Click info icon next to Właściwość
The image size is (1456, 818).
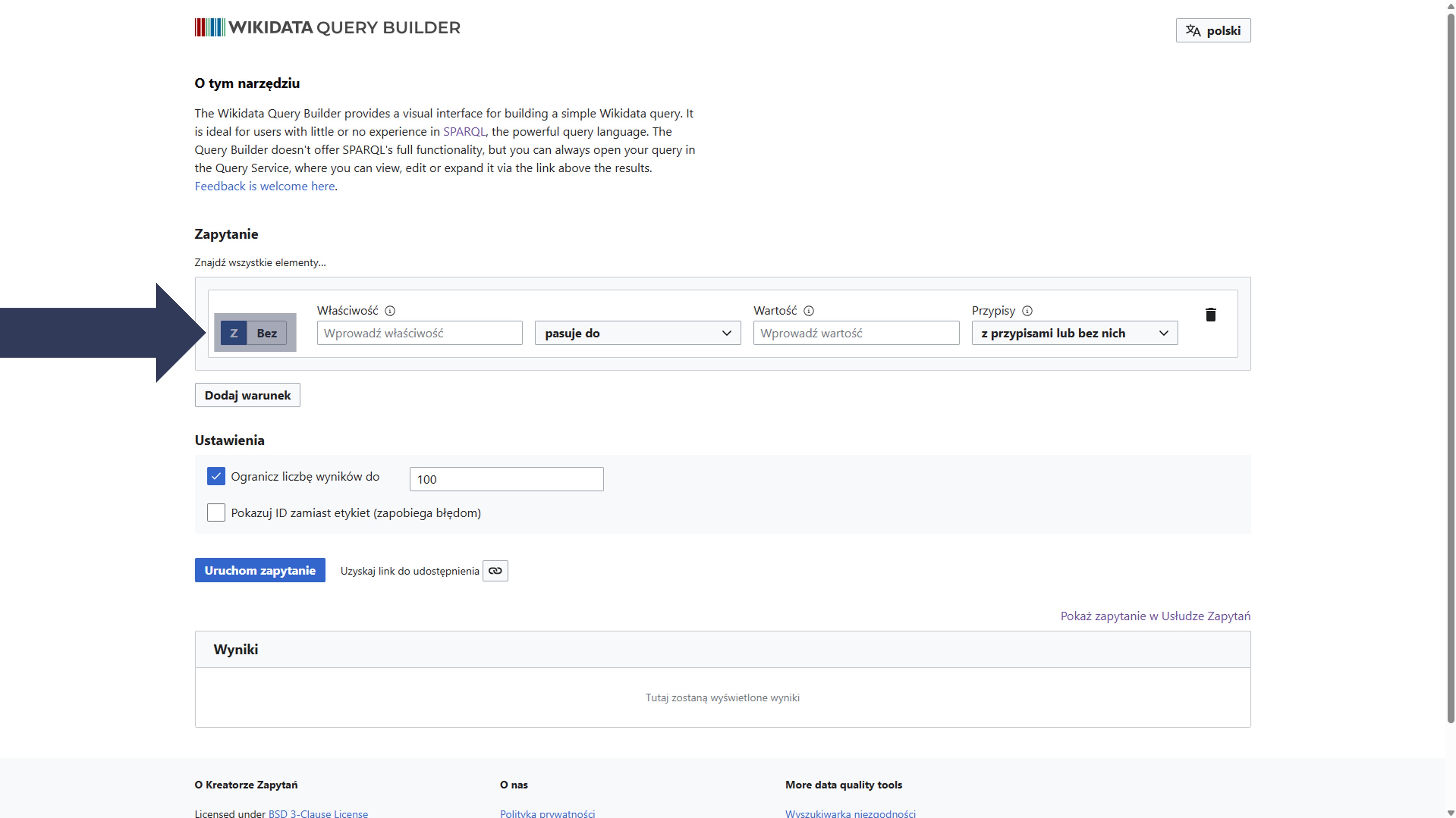[390, 311]
